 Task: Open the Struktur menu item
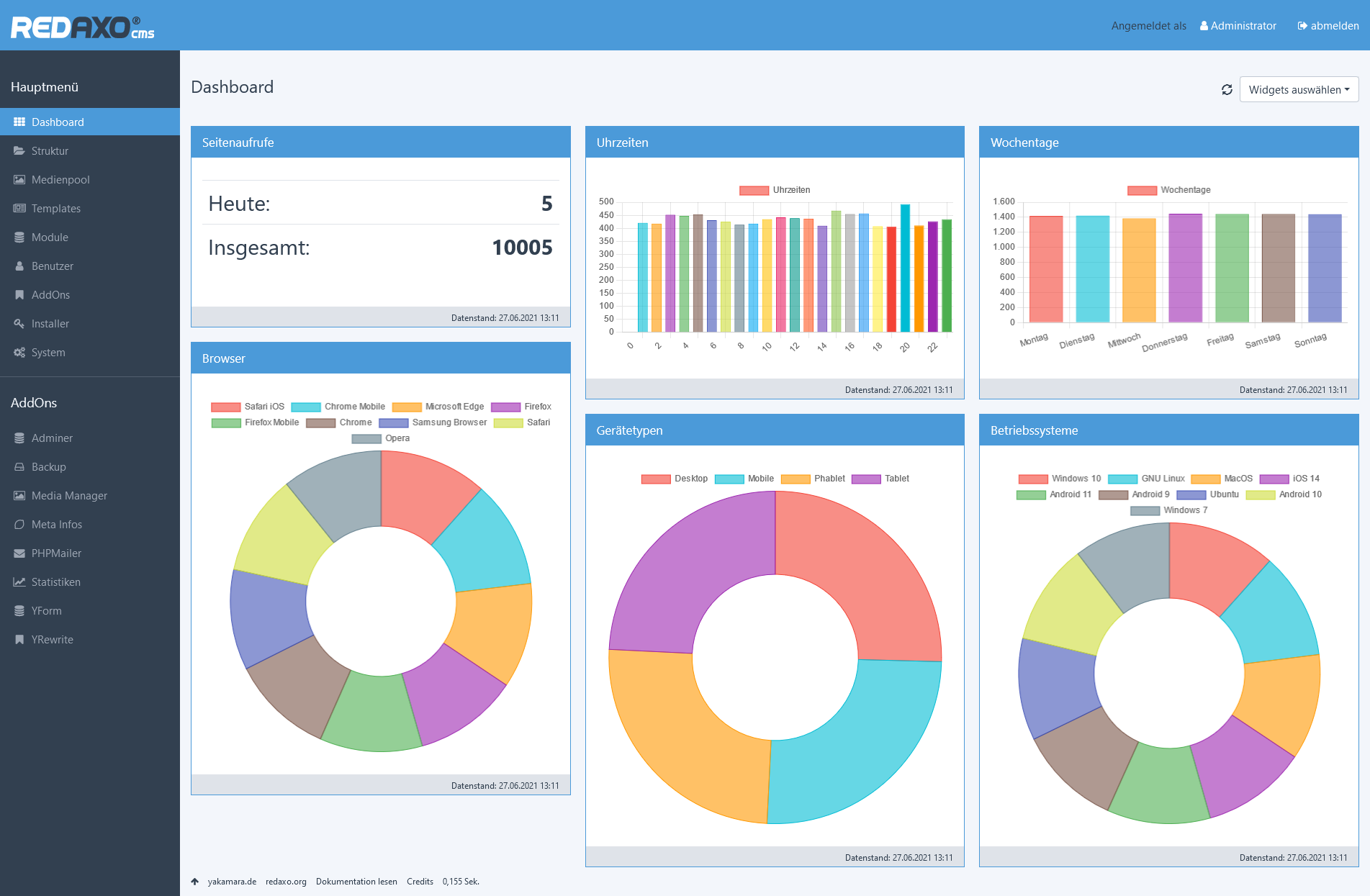tap(90, 151)
